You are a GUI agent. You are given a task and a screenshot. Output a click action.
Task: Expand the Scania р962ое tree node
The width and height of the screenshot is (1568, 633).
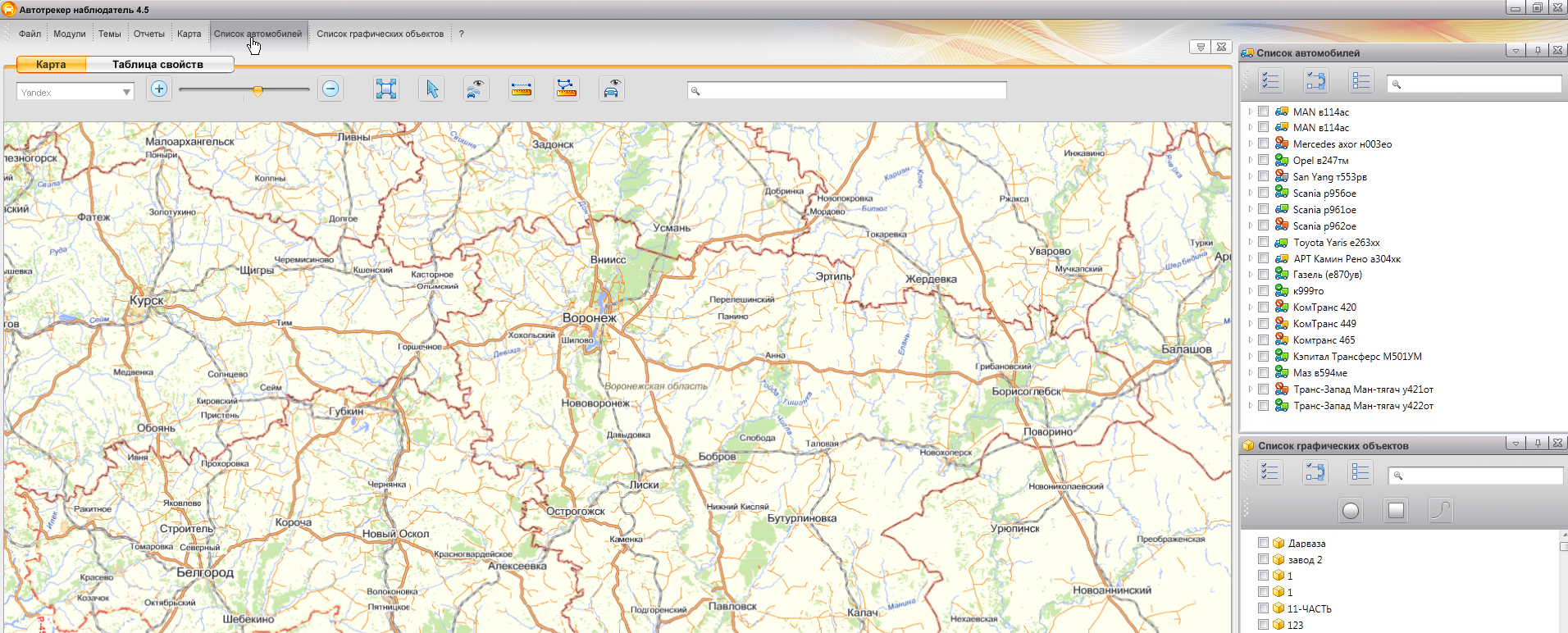1251,225
